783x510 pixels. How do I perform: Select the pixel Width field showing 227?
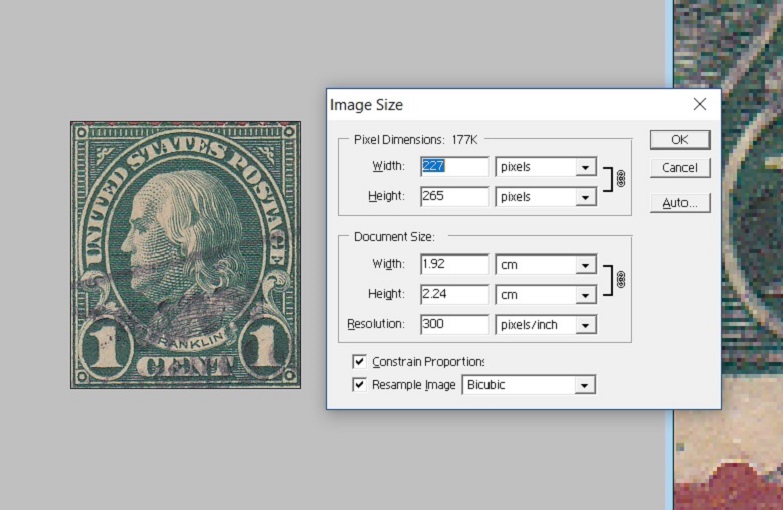[x=454, y=166]
